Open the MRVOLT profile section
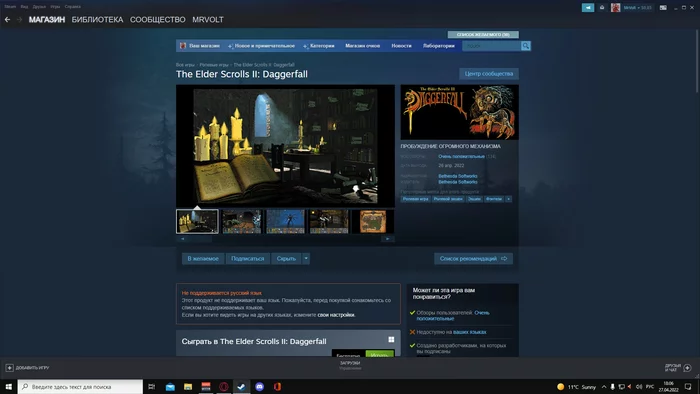The width and height of the screenshot is (700, 394). click(x=208, y=20)
